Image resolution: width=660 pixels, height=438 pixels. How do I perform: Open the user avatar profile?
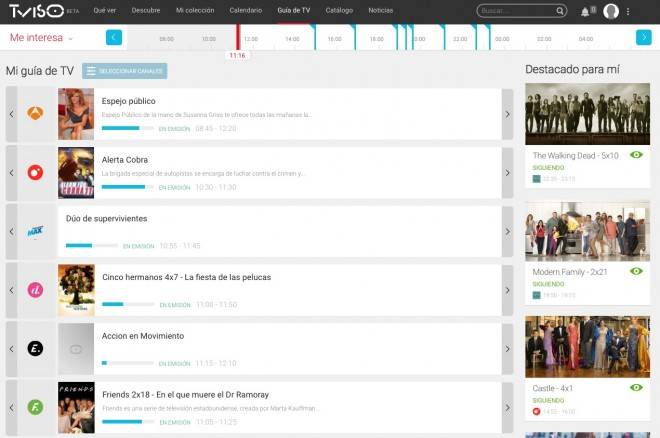coord(611,11)
